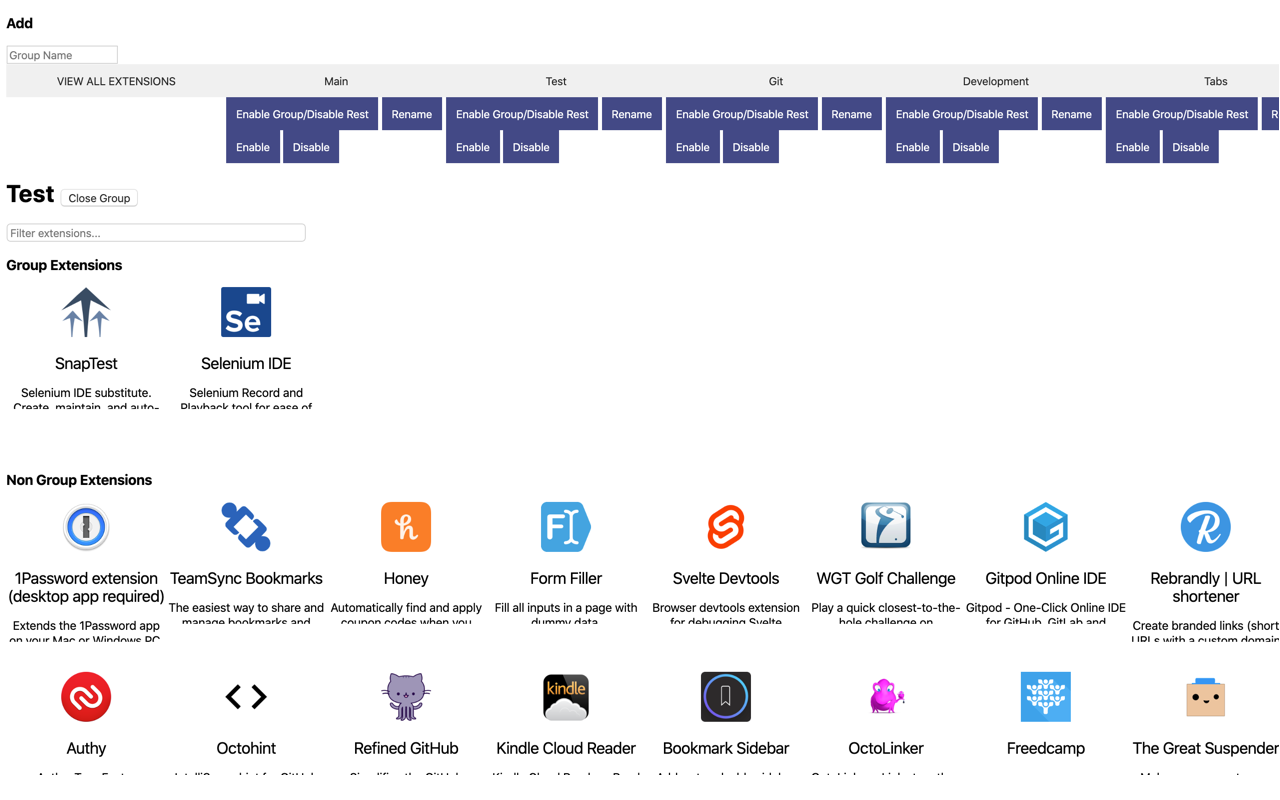Click the SnapTest extension icon
The height and width of the screenshot is (800, 1280).
coord(86,312)
